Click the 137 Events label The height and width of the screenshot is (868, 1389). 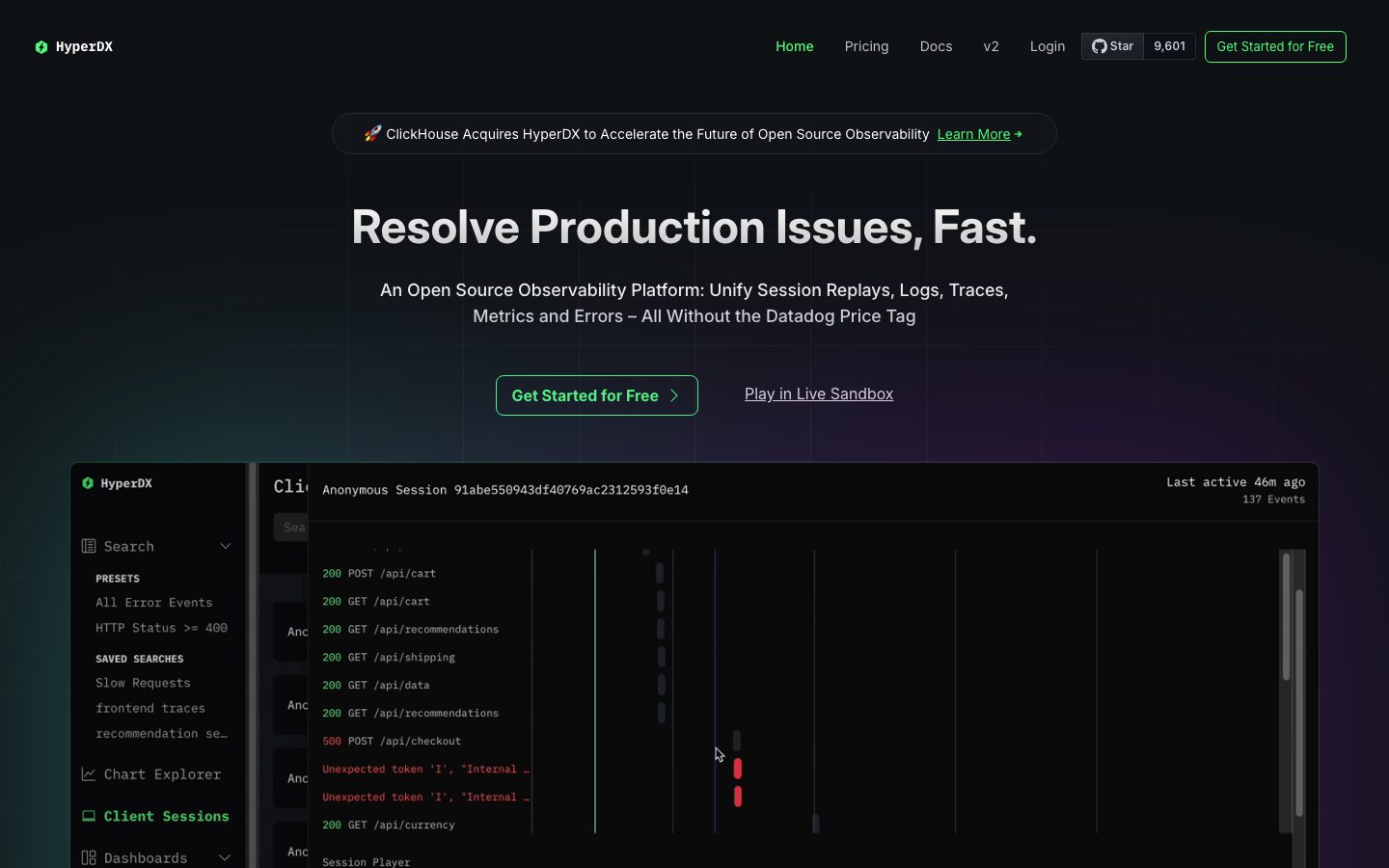pyautogui.click(x=1273, y=500)
